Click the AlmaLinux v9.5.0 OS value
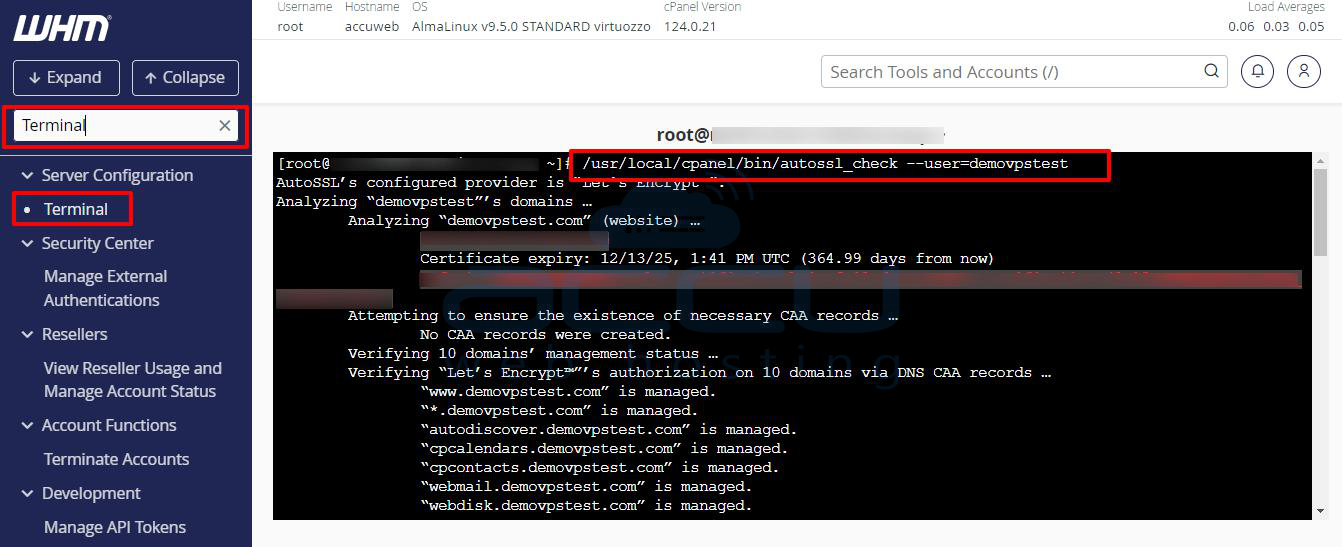The height and width of the screenshot is (547, 1342). tap(531, 26)
